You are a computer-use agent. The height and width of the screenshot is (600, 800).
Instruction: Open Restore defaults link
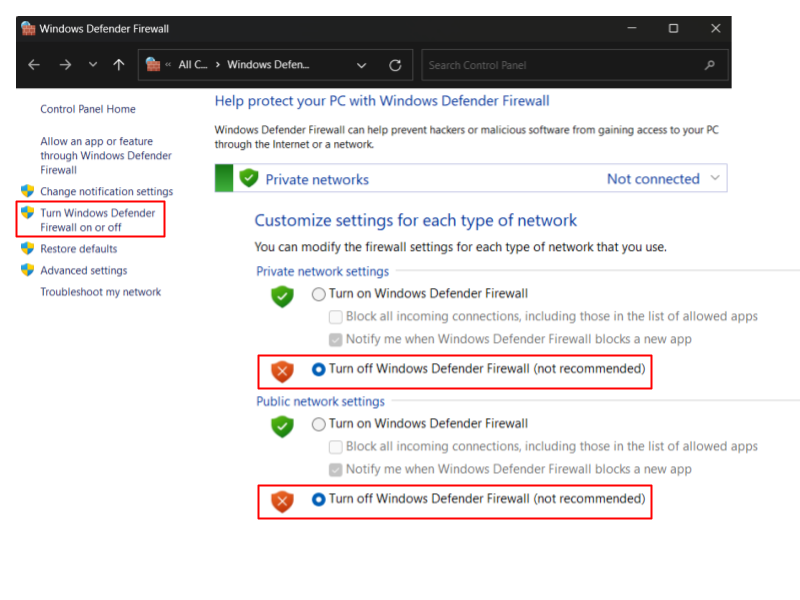[x=79, y=249]
